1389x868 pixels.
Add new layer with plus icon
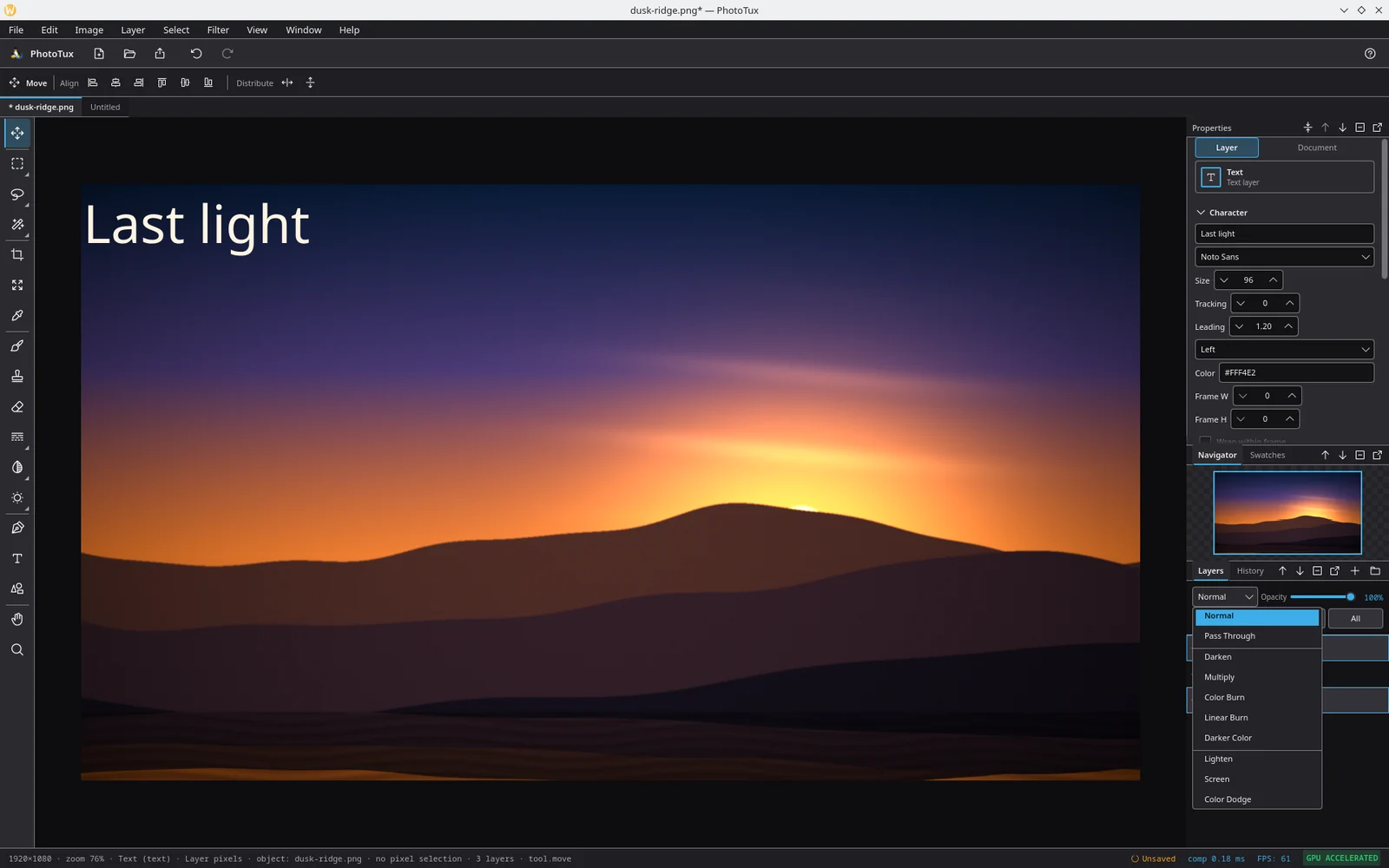click(1355, 571)
